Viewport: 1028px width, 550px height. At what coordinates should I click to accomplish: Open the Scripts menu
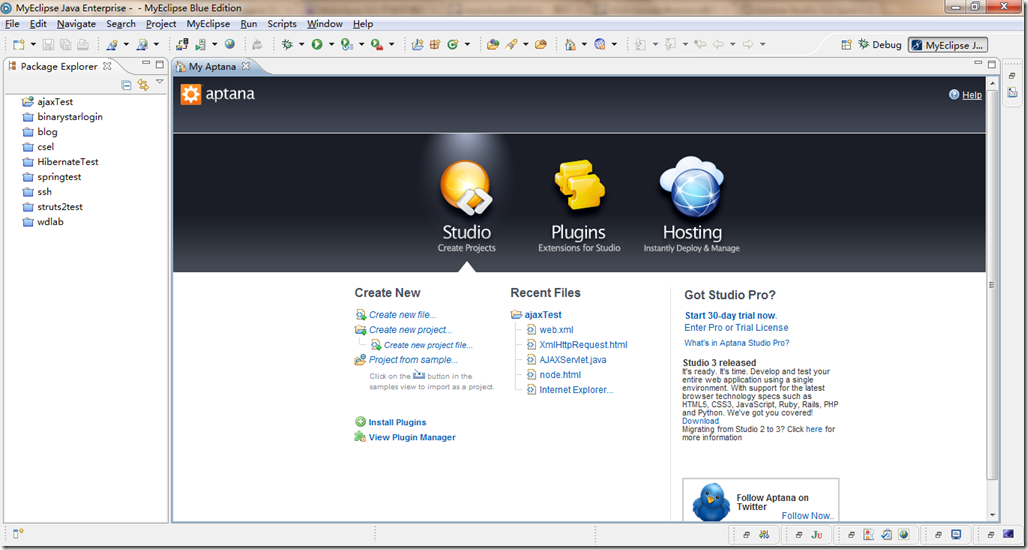282,24
